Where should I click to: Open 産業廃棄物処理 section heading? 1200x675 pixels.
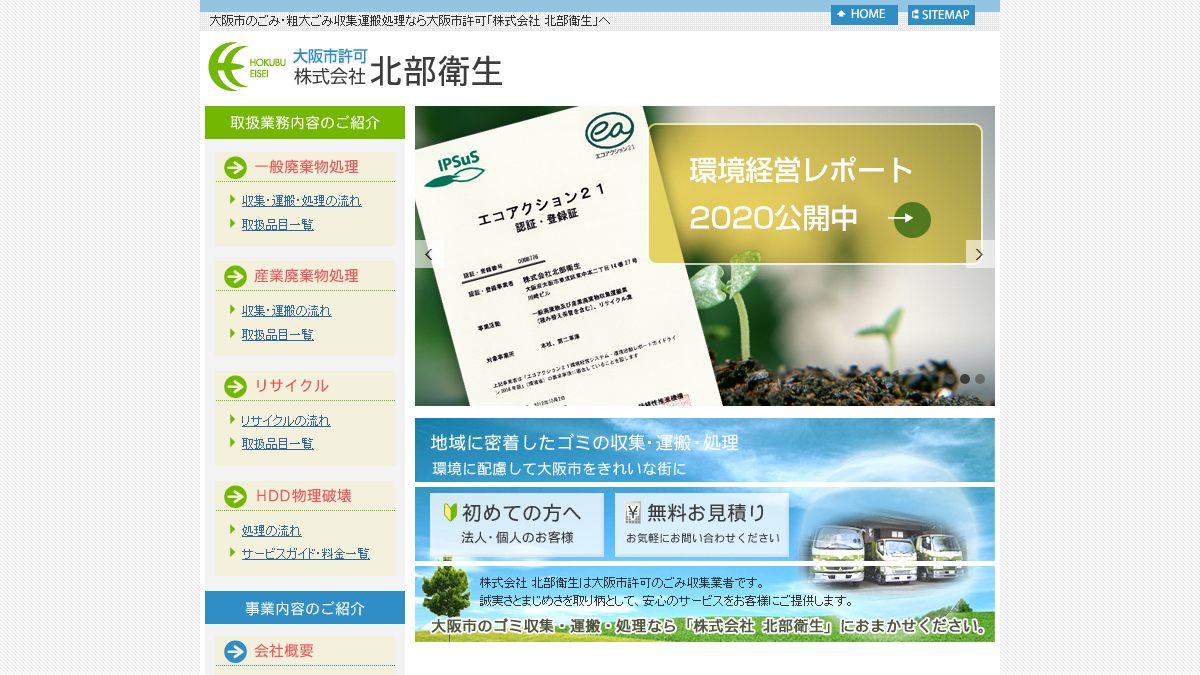tap(306, 276)
